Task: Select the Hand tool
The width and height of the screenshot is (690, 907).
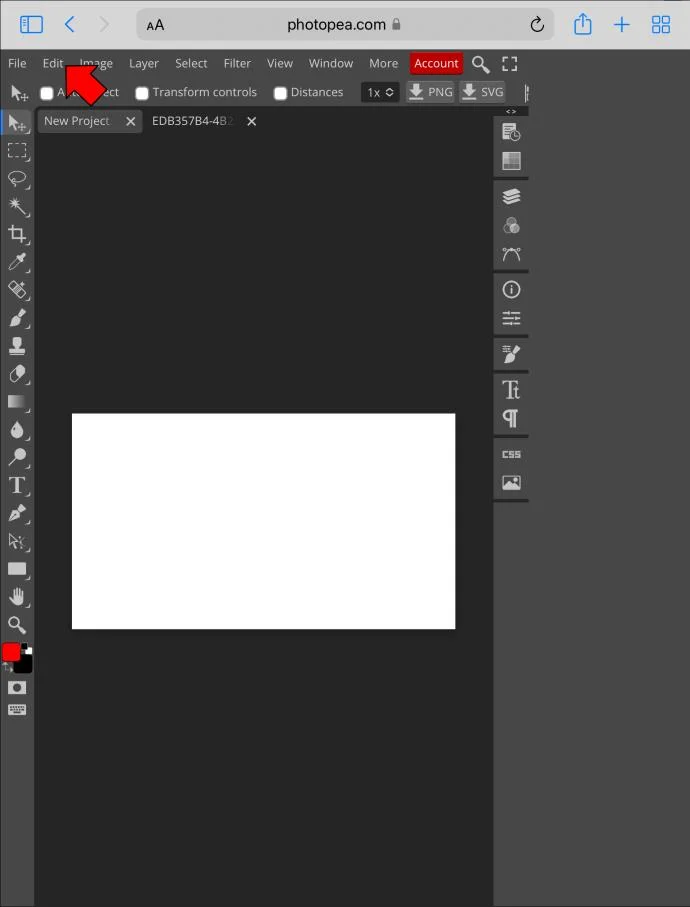Action: pos(17,596)
